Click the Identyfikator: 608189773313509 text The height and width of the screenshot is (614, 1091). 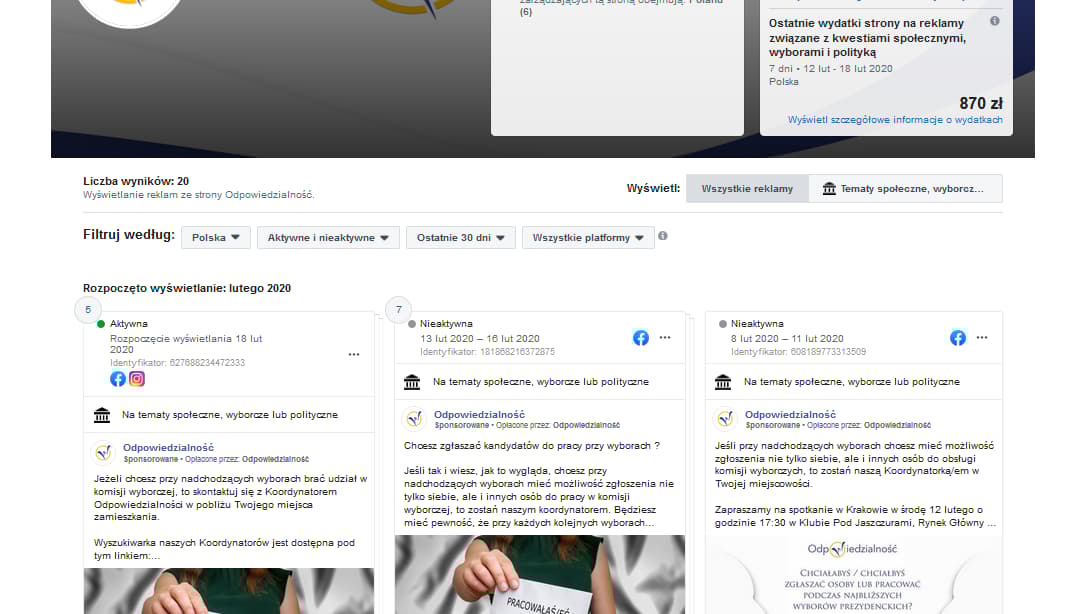798,352
